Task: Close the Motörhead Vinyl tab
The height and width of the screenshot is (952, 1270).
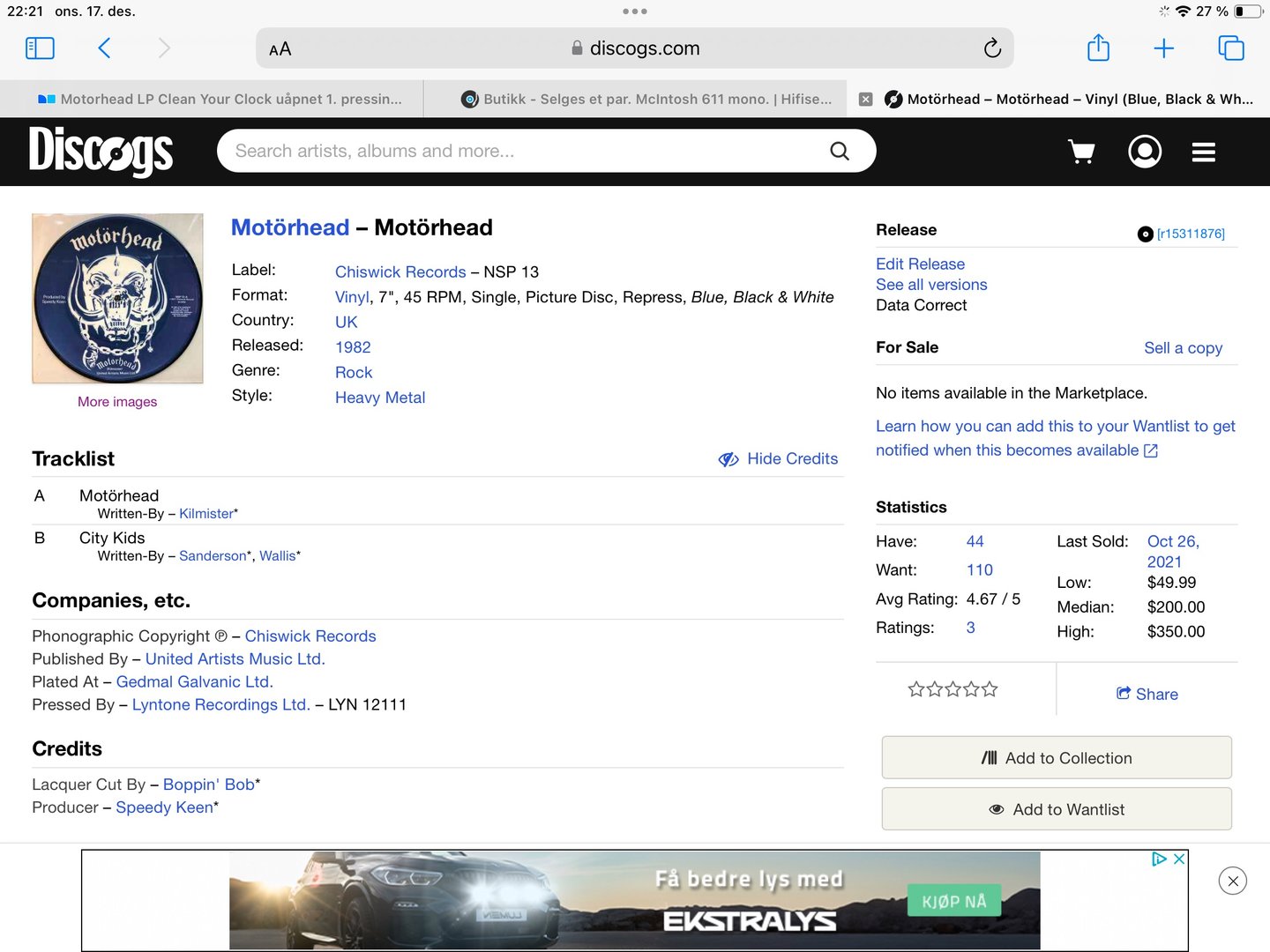Action: tap(866, 100)
